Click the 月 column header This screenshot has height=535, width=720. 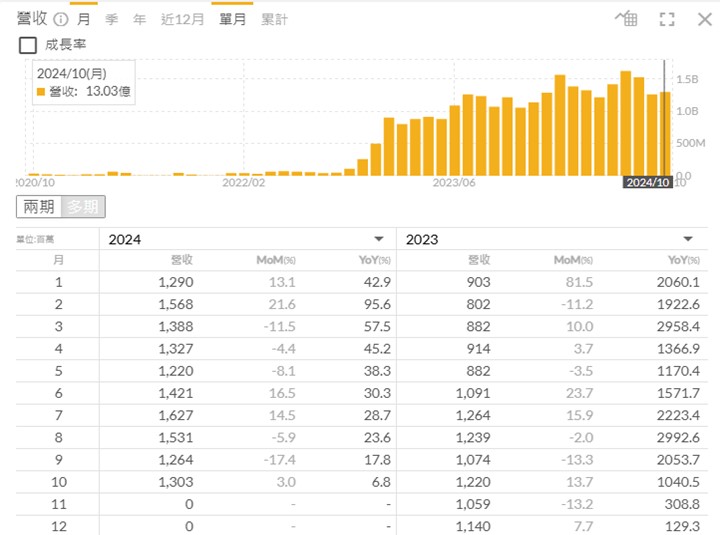pos(58,260)
